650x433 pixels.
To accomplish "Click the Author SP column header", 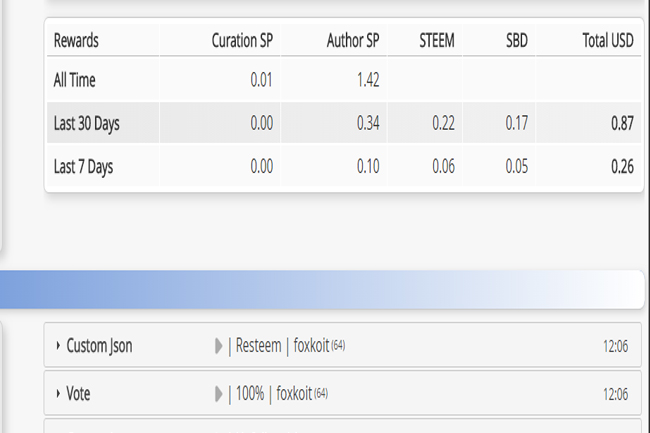I will [353, 42].
